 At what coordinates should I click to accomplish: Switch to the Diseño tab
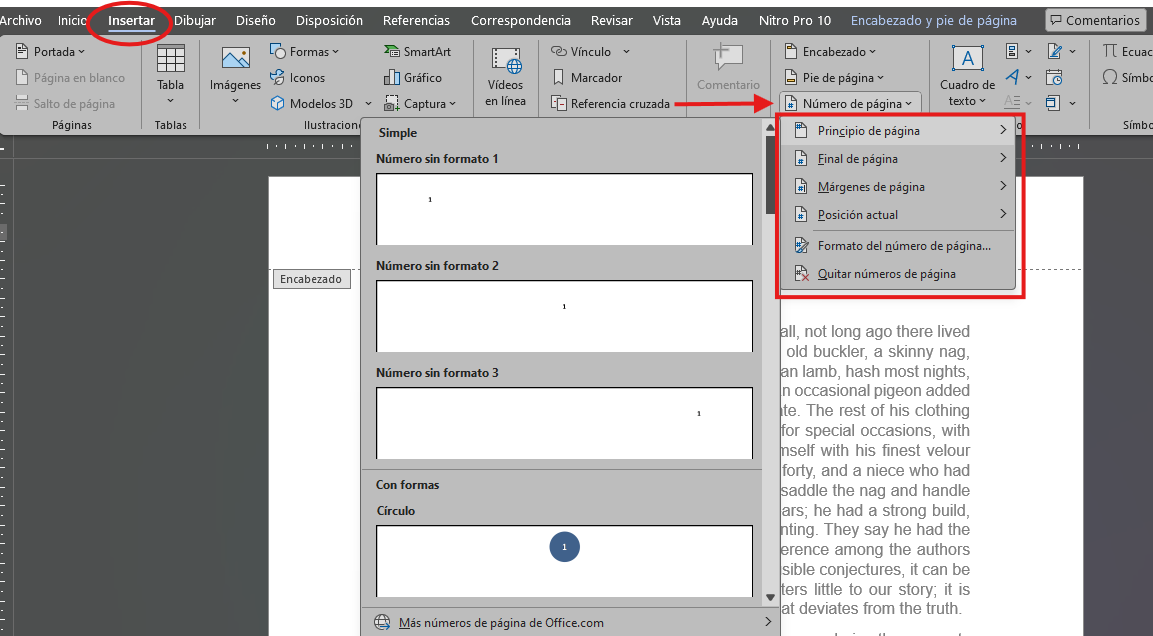[x=256, y=21]
